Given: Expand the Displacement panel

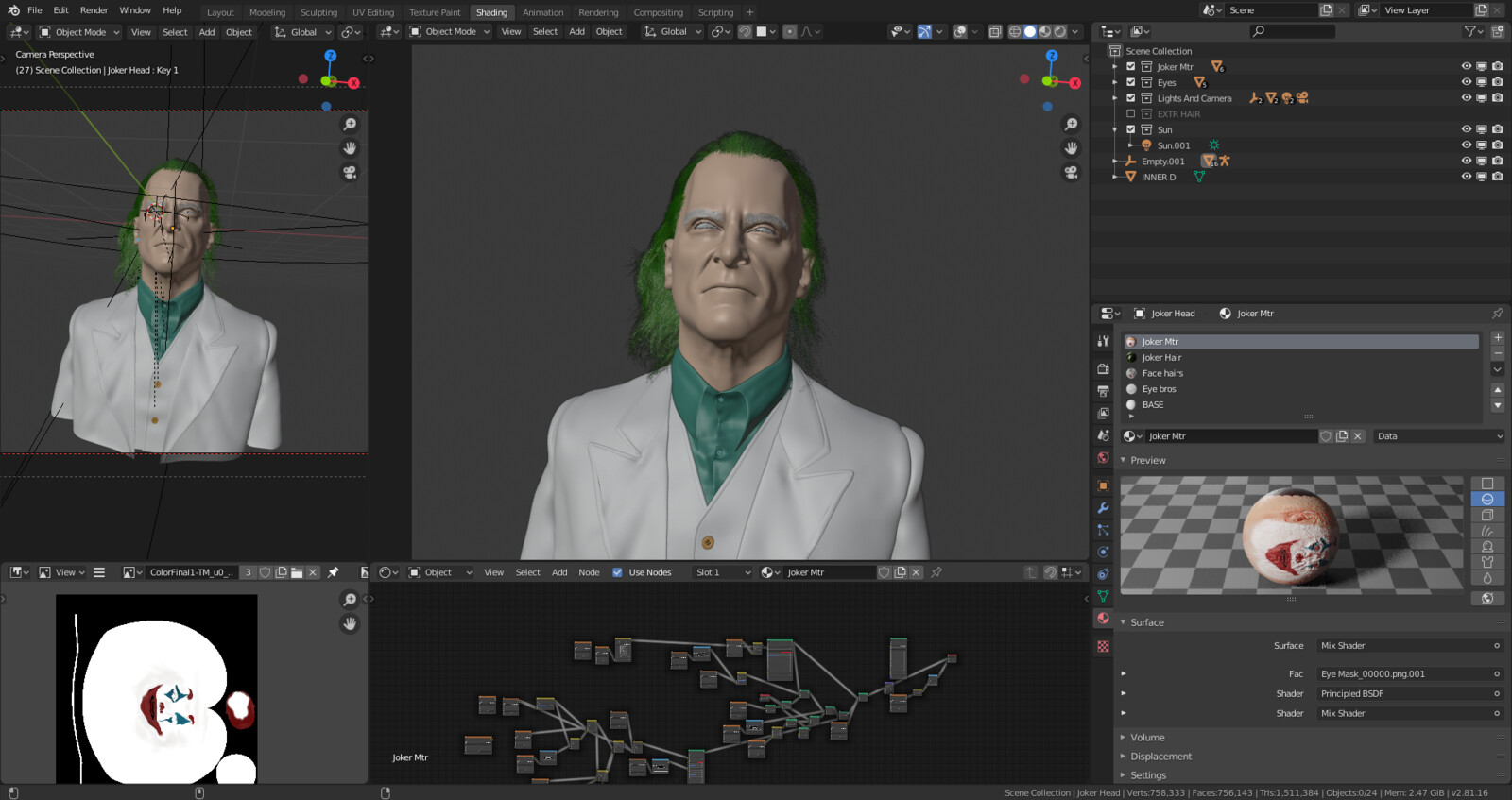Looking at the screenshot, I should pos(1123,757).
